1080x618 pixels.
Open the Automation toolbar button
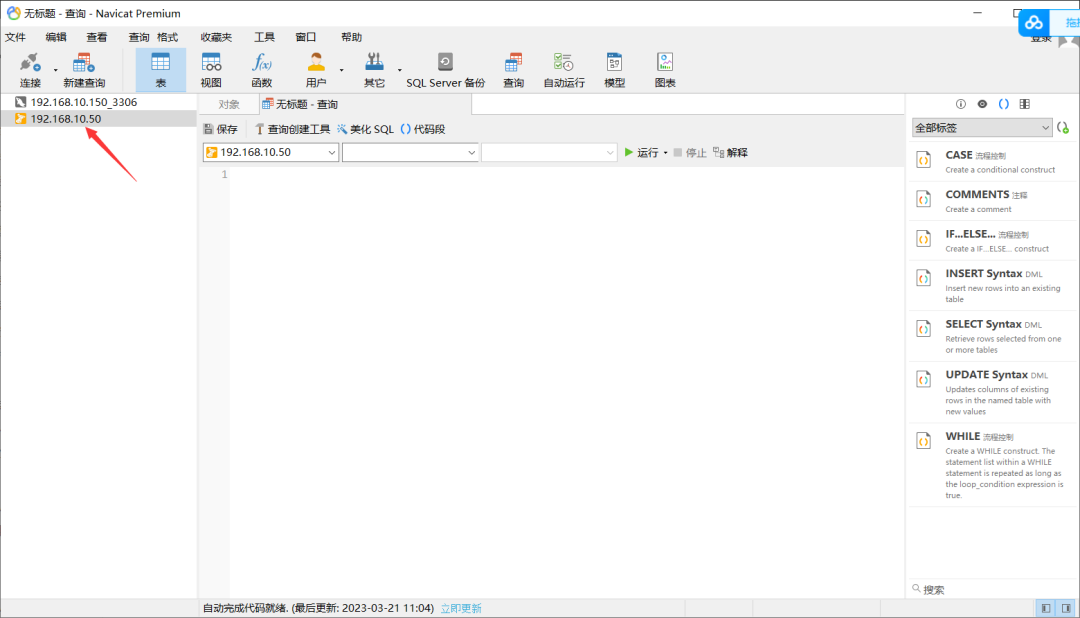tap(563, 70)
